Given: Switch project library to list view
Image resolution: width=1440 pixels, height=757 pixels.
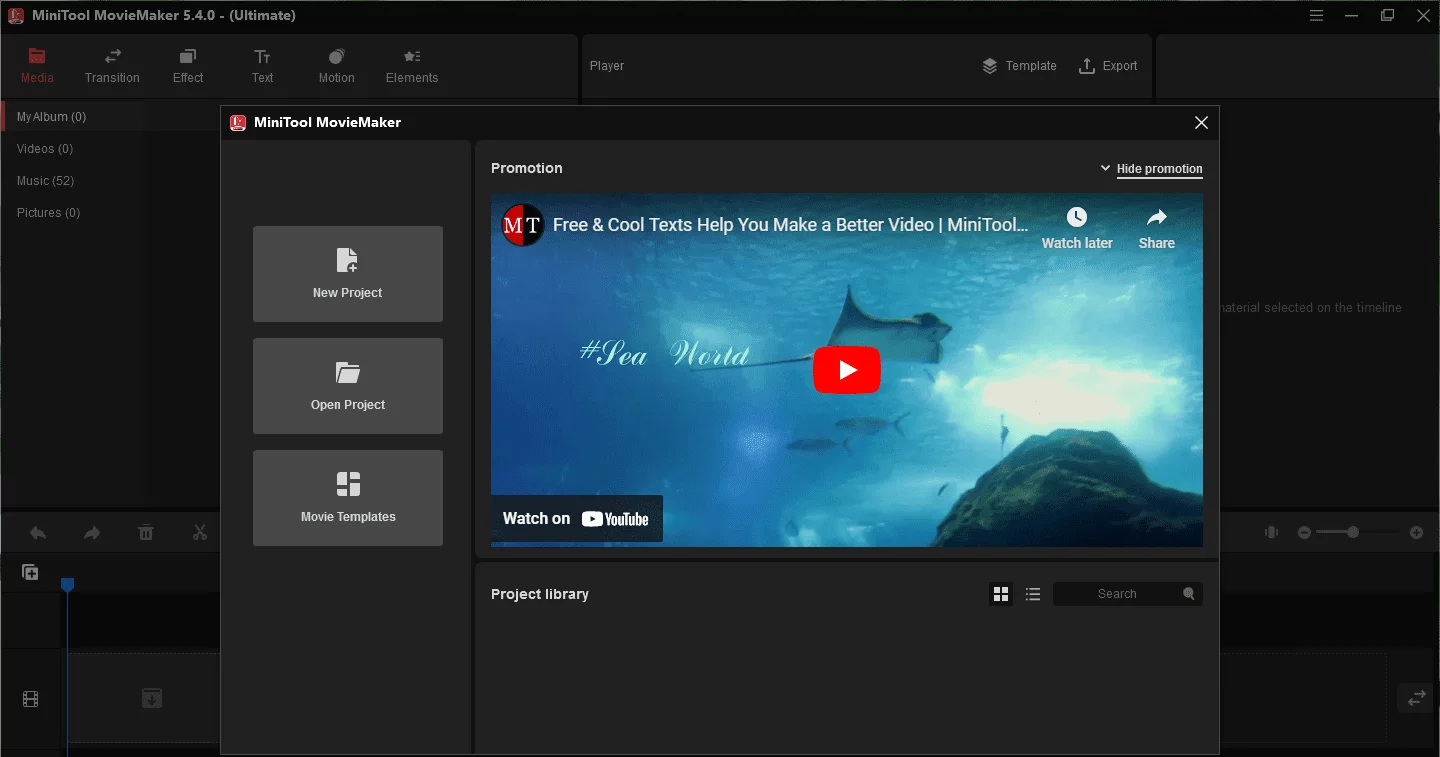Looking at the screenshot, I should (x=1033, y=593).
